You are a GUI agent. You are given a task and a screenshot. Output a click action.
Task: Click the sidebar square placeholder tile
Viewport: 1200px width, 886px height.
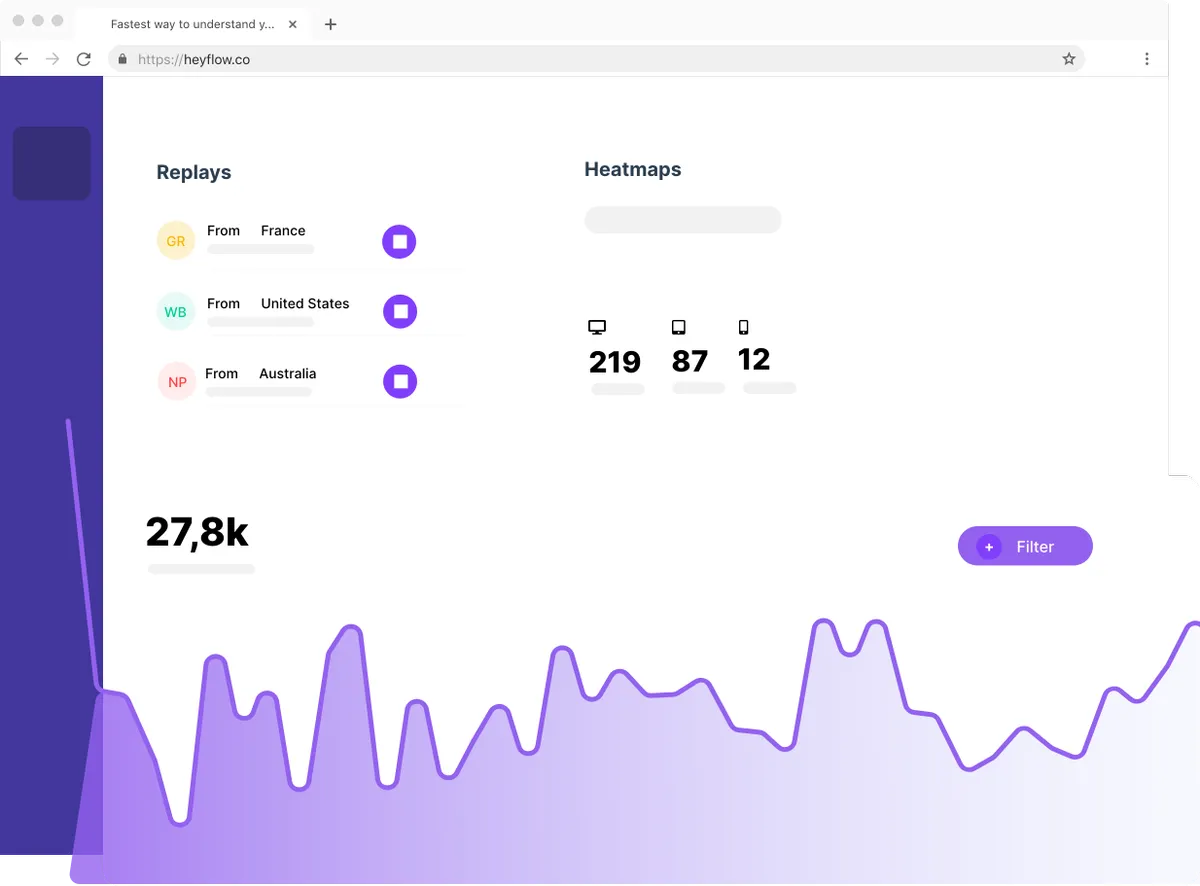tap(51, 163)
